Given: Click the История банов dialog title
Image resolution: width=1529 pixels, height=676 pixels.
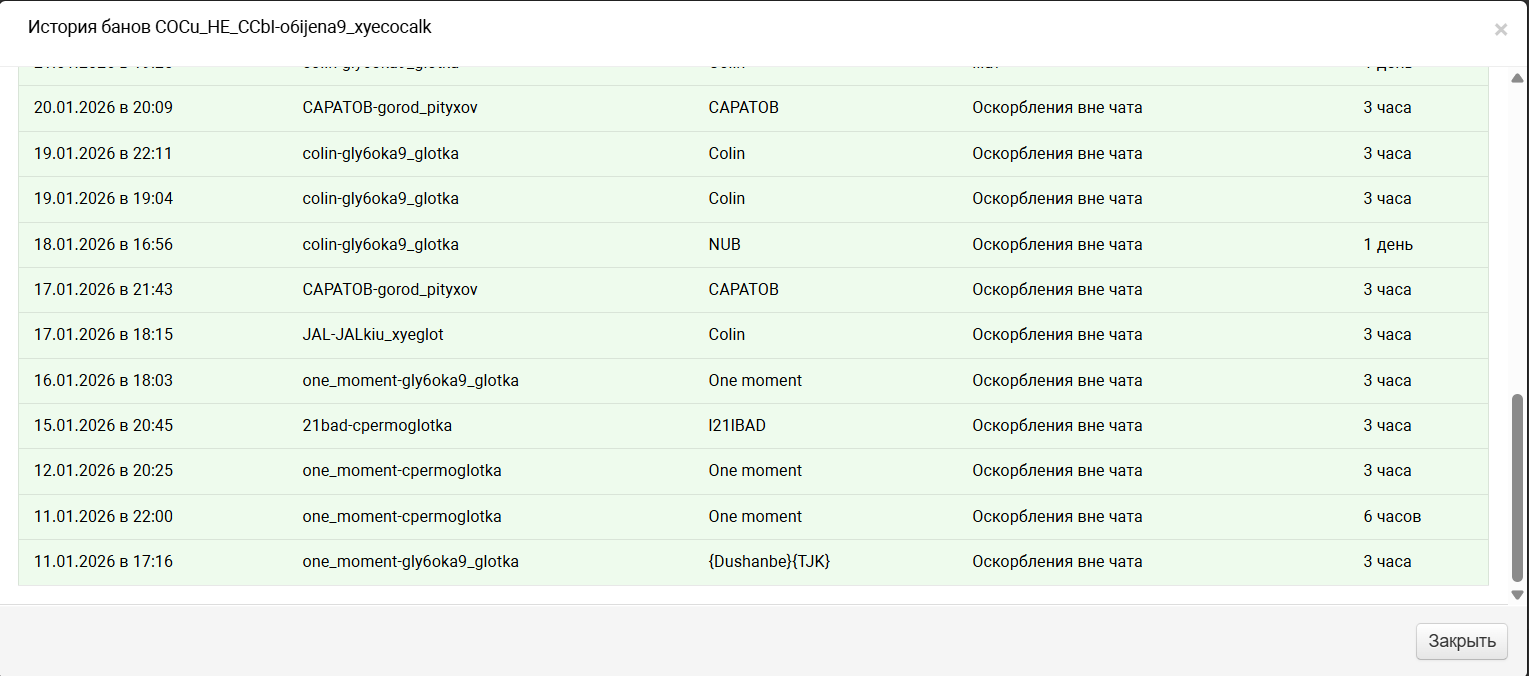Looking at the screenshot, I should 230,27.
